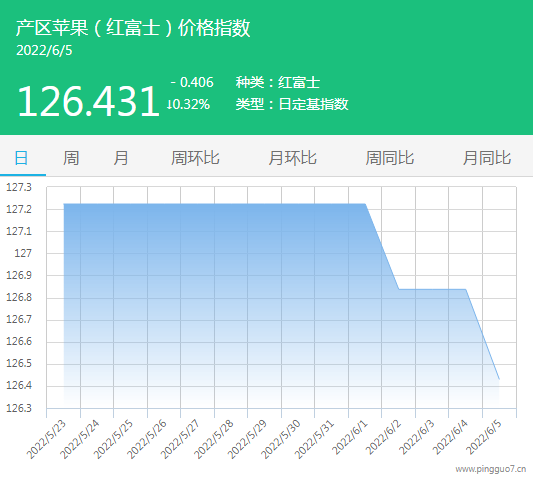The image size is (533, 480).
Task: Select the 日 daily tab
Action: [21, 158]
